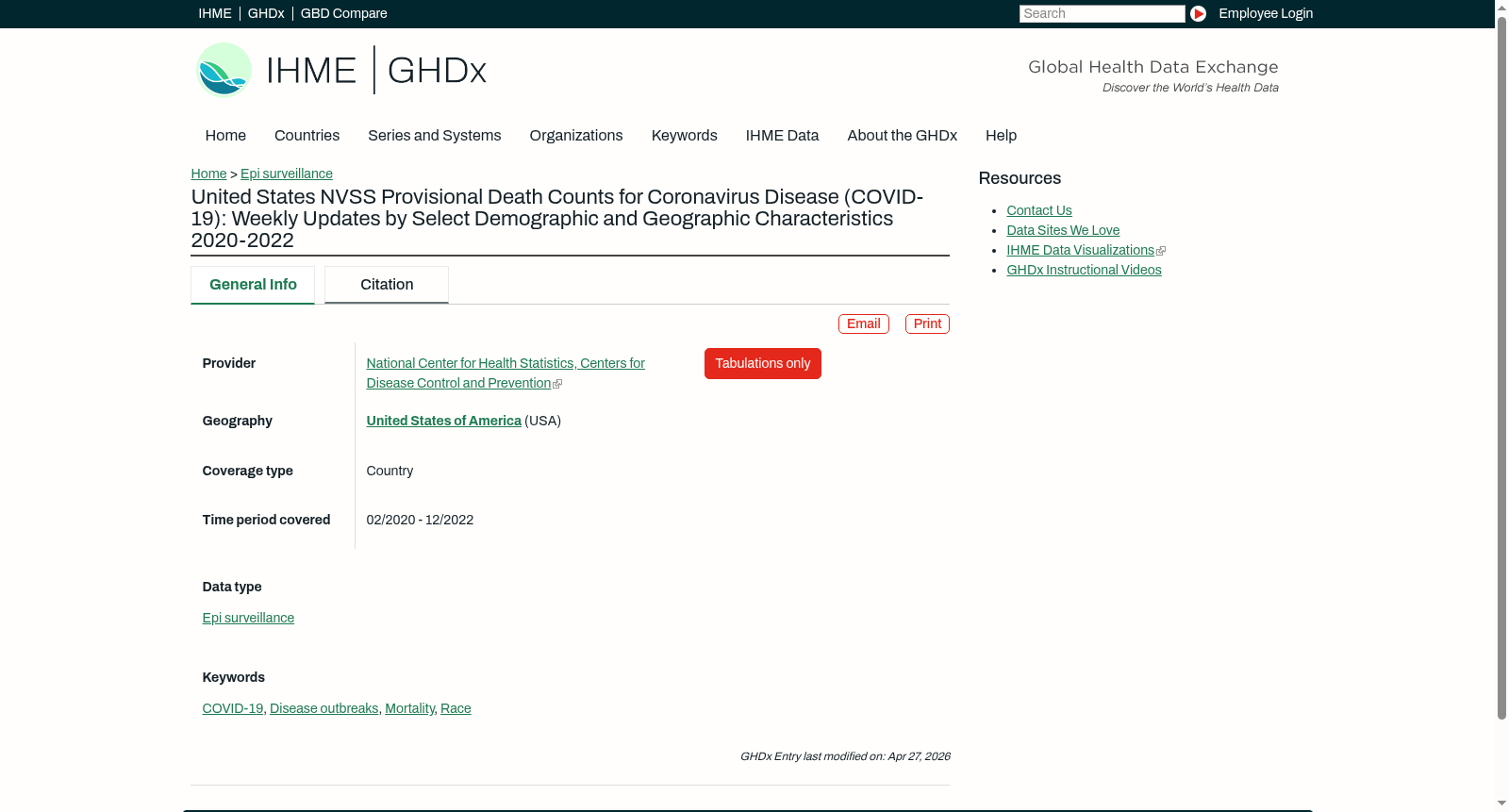This screenshot has height=812, width=1509.
Task: Open the Help menu
Action: pyautogui.click(x=1002, y=136)
